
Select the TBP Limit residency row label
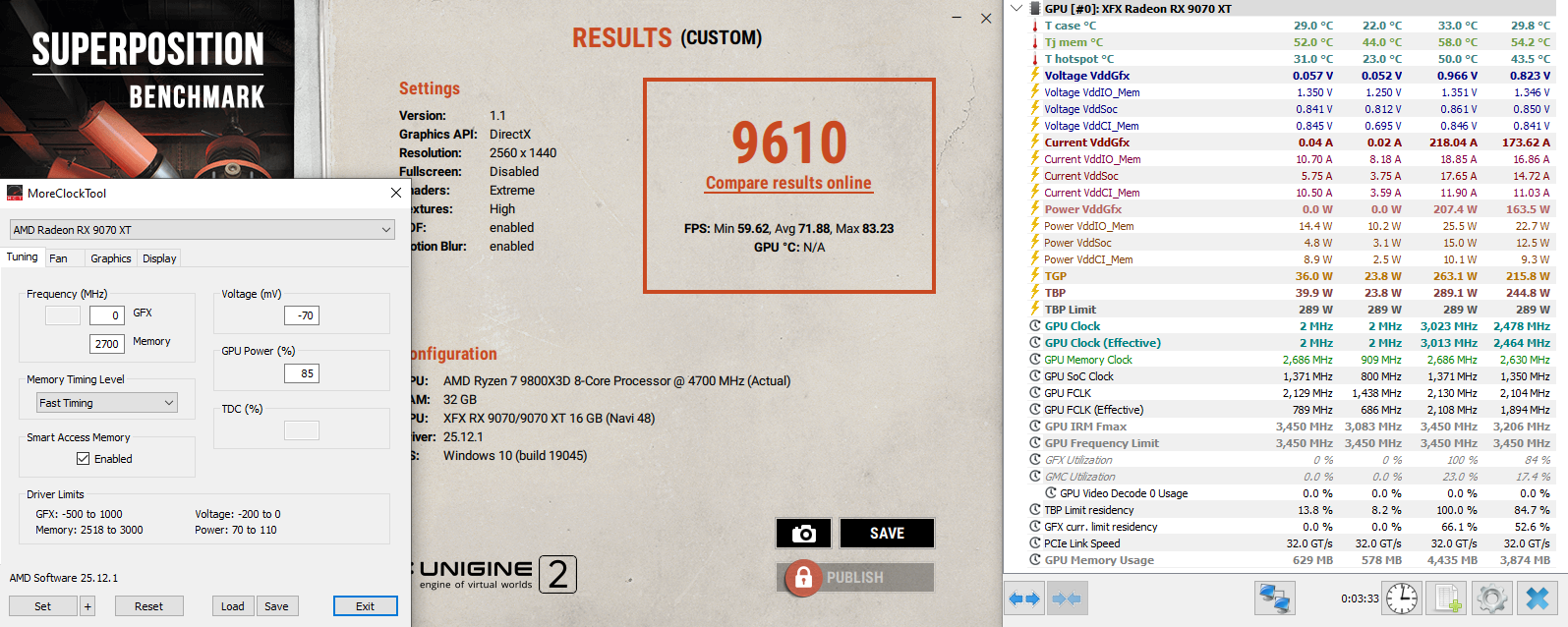[1088, 510]
